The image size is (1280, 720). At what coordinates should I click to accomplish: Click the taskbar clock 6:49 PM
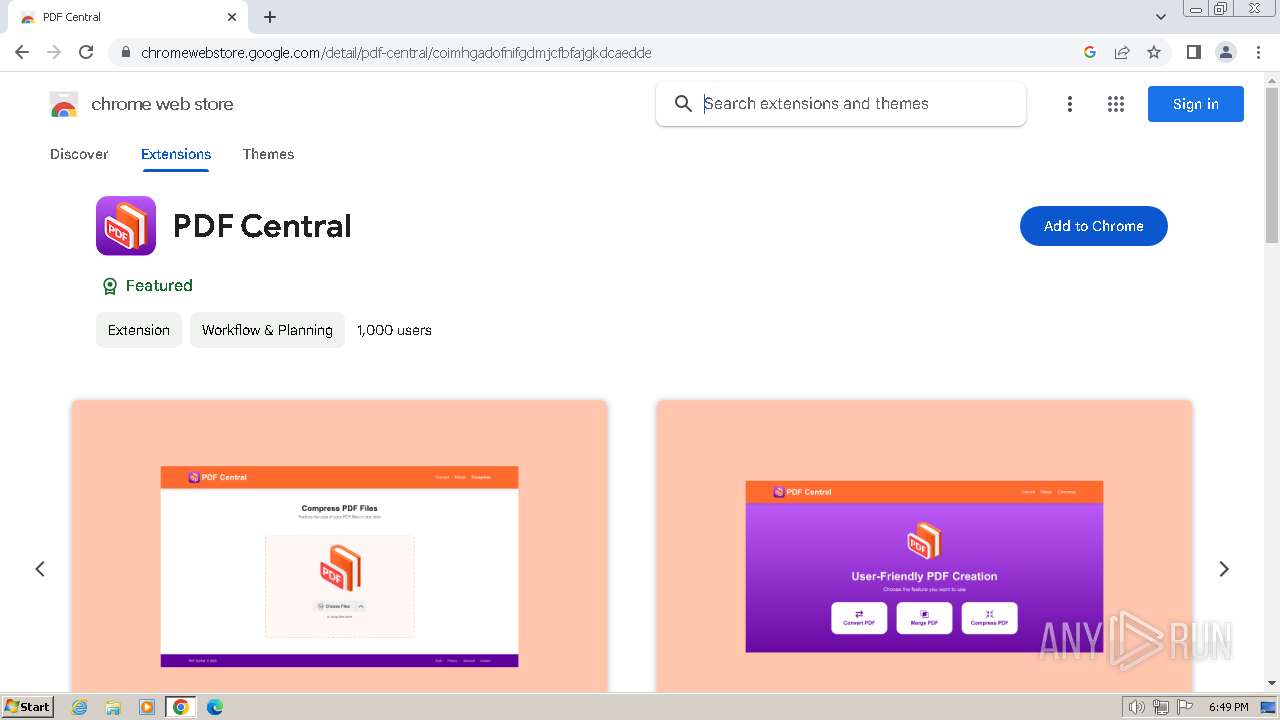pyautogui.click(x=1228, y=707)
